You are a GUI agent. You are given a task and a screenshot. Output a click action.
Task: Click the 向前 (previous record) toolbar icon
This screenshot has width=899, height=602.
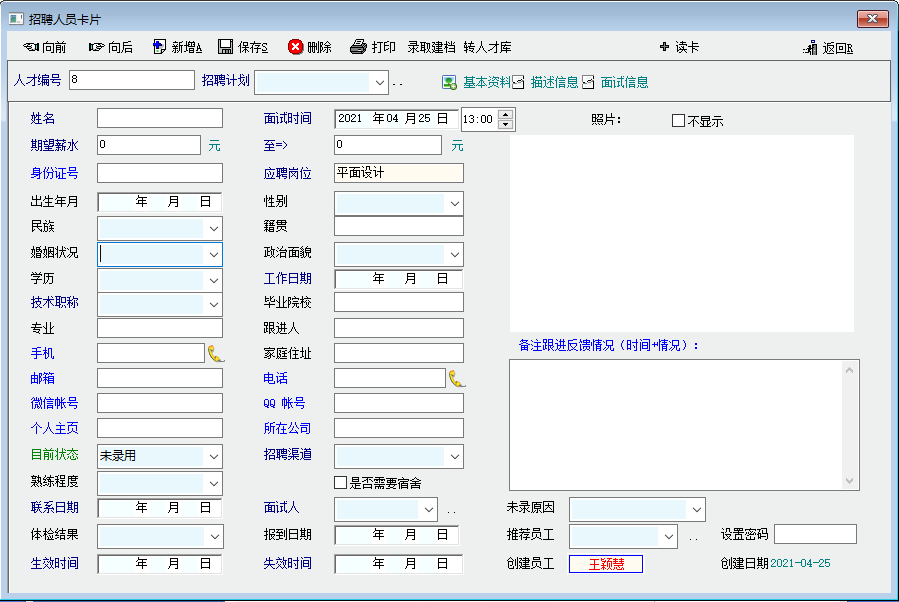(x=30, y=47)
